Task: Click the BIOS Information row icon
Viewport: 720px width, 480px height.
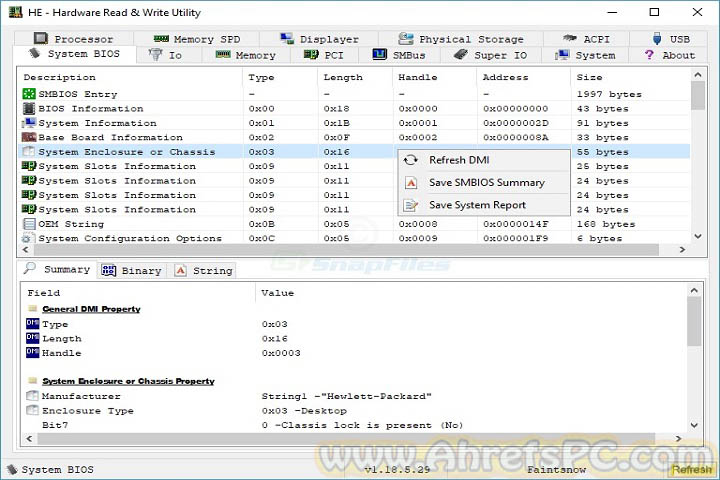Action: [x=29, y=108]
